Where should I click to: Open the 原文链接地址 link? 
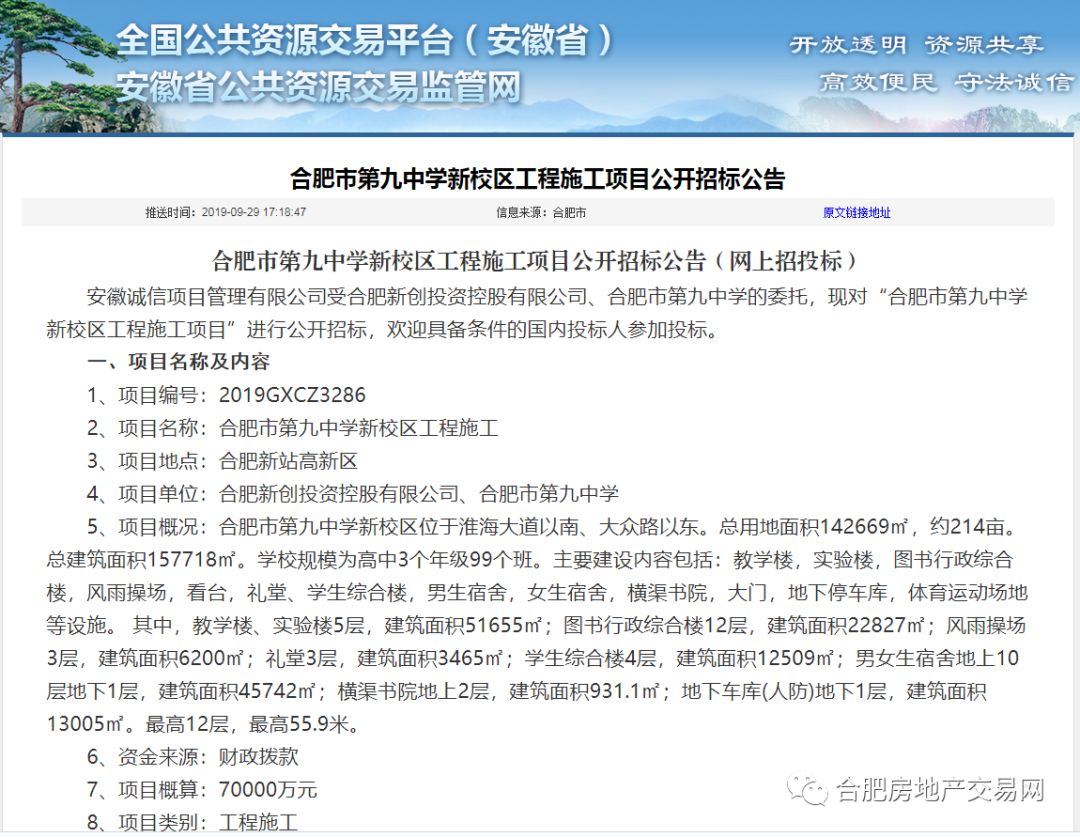(x=856, y=213)
